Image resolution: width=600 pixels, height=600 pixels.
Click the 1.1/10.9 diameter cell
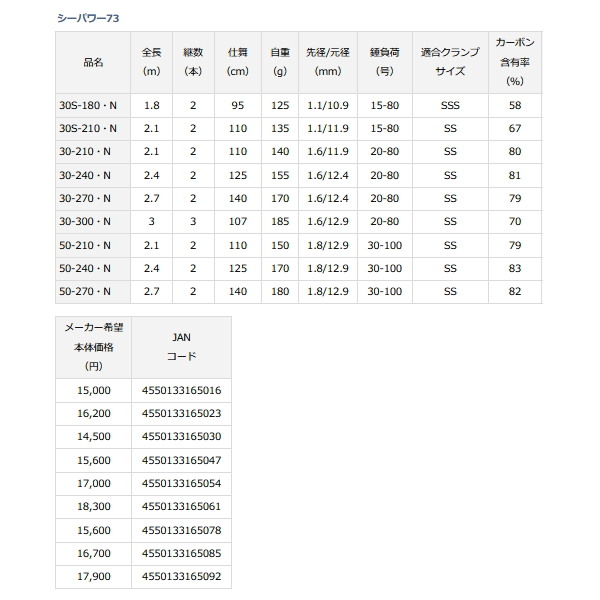click(328, 105)
